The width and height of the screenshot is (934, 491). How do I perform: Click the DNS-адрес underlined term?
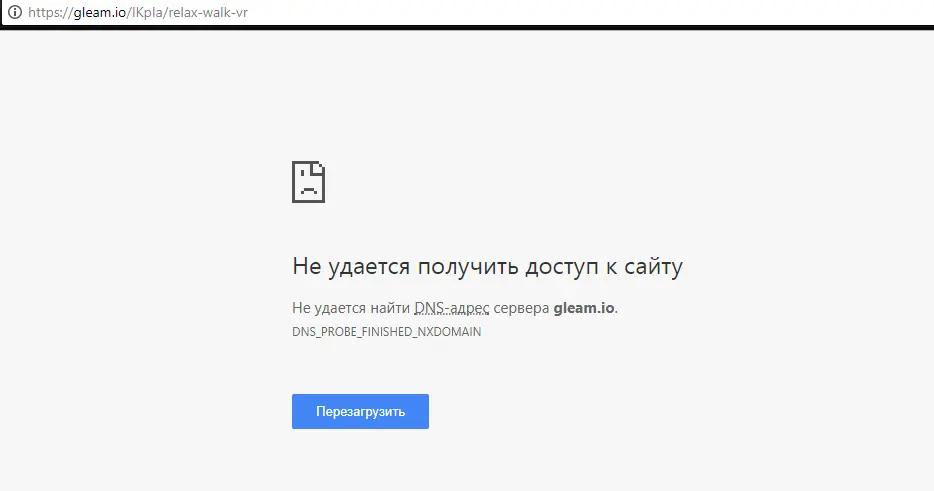coord(452,308)
